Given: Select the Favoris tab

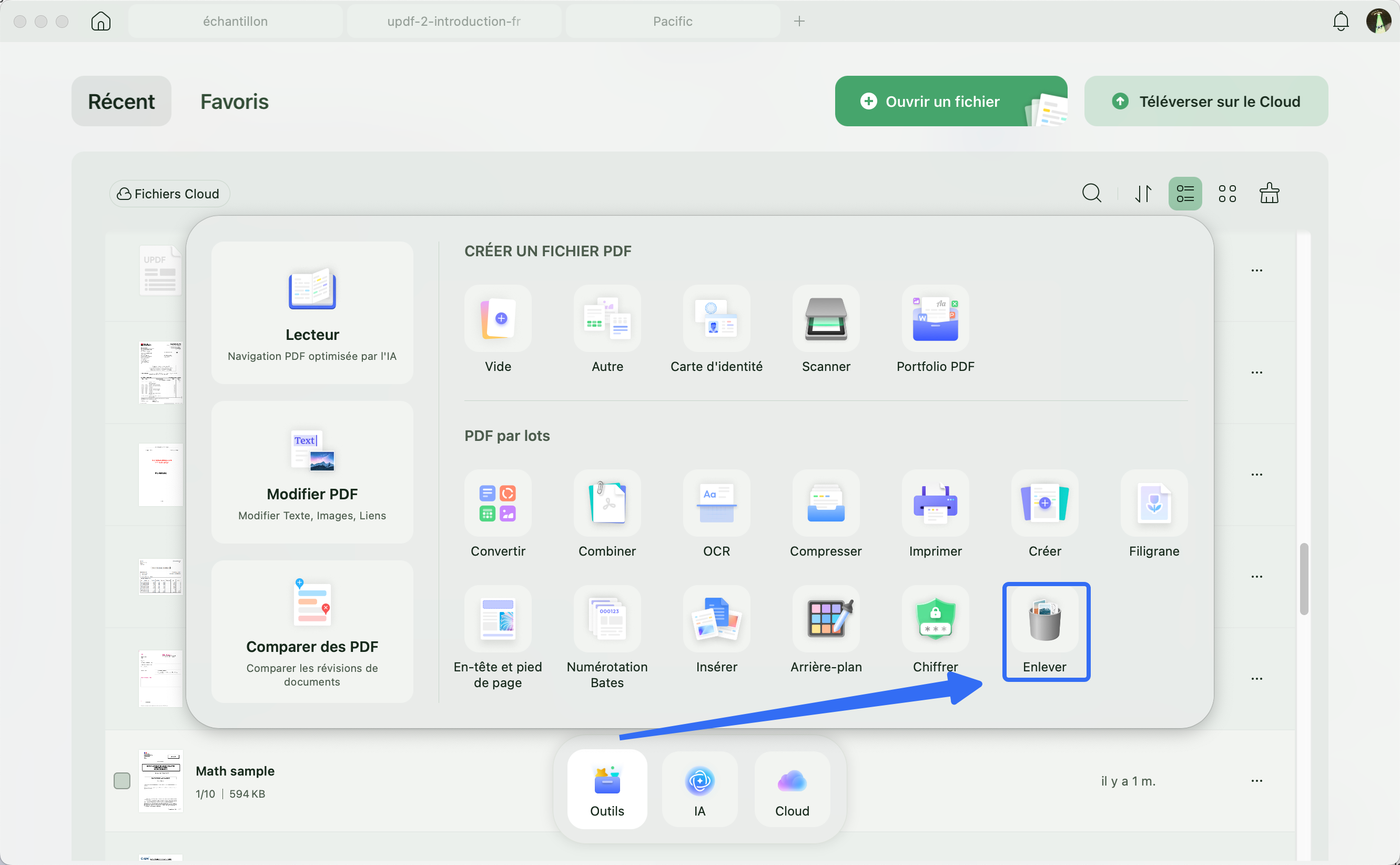Looking at the screenshot, I should [x=235, y=101].
